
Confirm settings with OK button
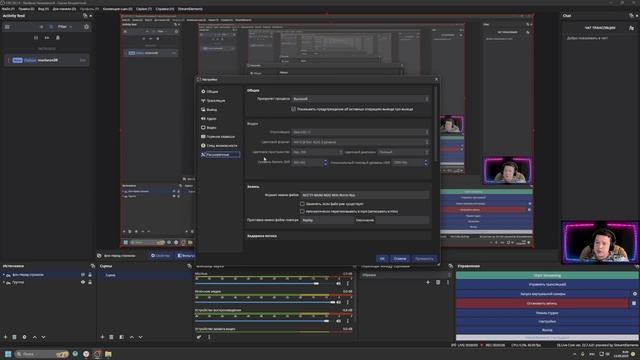pyautogui.click(x=382, y=258)
